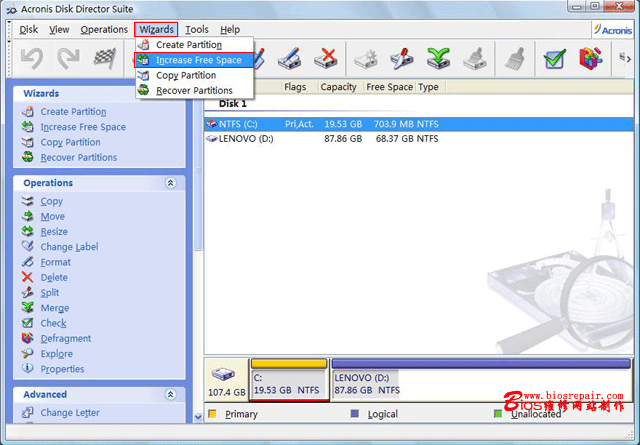
Task: Click the Resize operation icon
Action: click(28, 231)
